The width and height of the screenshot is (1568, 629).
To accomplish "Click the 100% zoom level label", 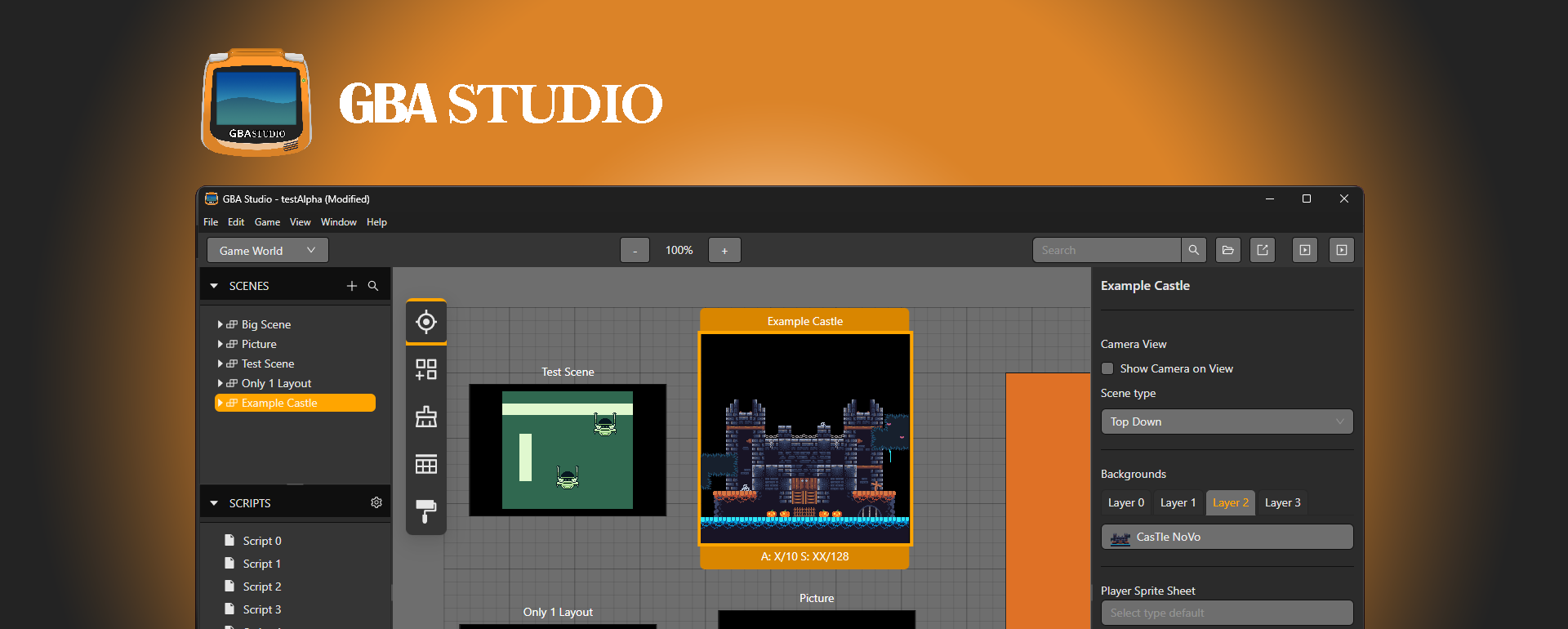I will tap(679, 250).
